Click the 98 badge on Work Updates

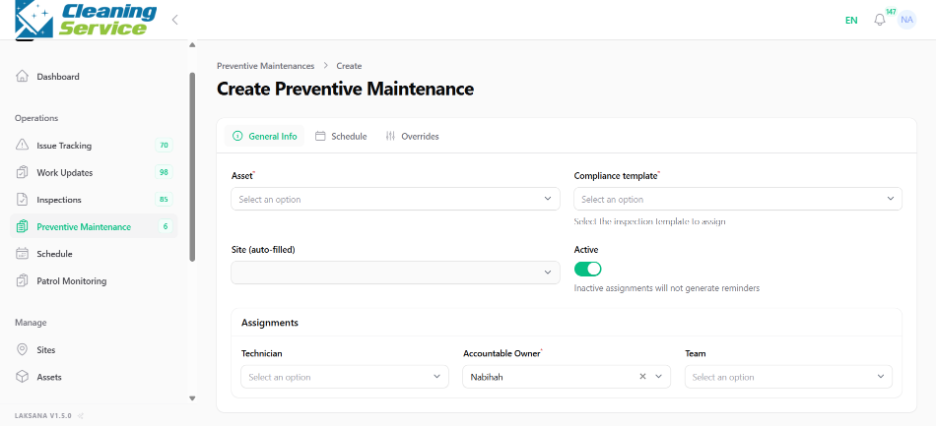click(x=164, y=172)
